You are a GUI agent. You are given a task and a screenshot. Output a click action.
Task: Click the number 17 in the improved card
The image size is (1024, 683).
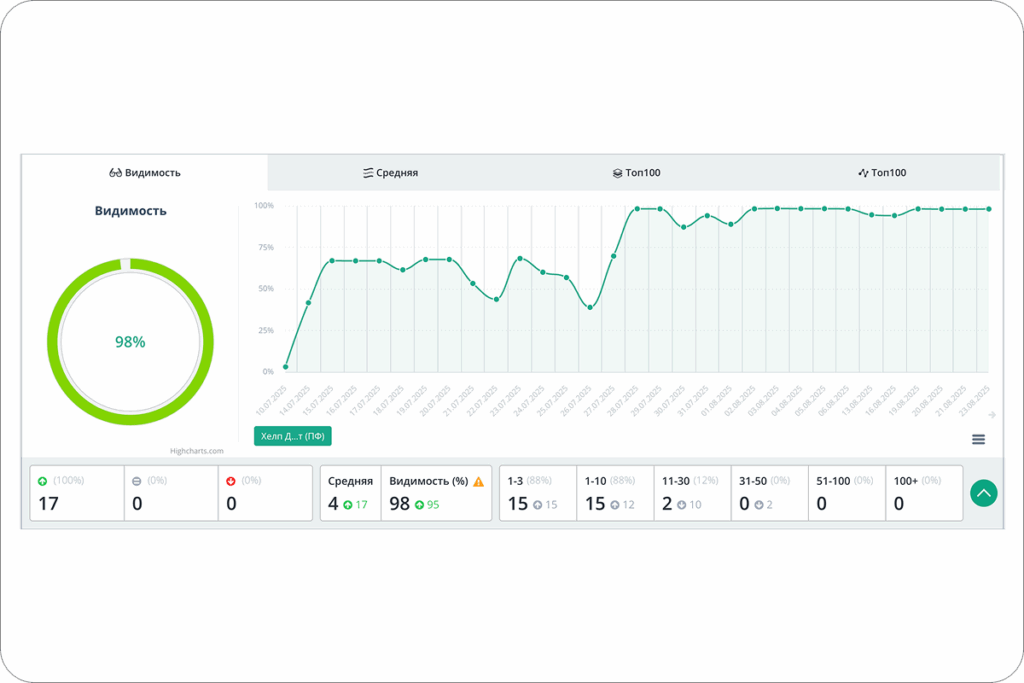coord(48,503)
